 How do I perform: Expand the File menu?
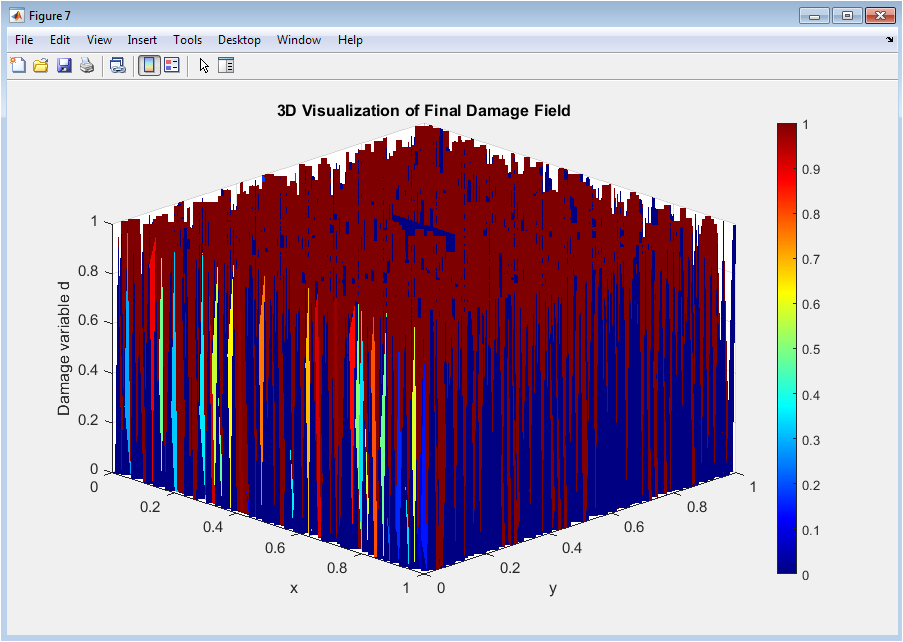pyautogui.click(x=24, y=40)
